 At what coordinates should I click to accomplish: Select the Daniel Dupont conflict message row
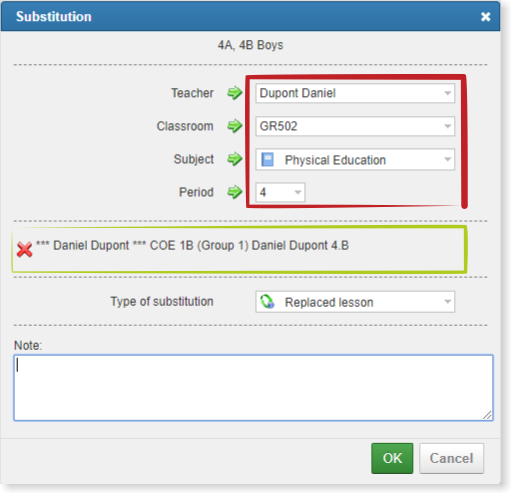(239, 250)
